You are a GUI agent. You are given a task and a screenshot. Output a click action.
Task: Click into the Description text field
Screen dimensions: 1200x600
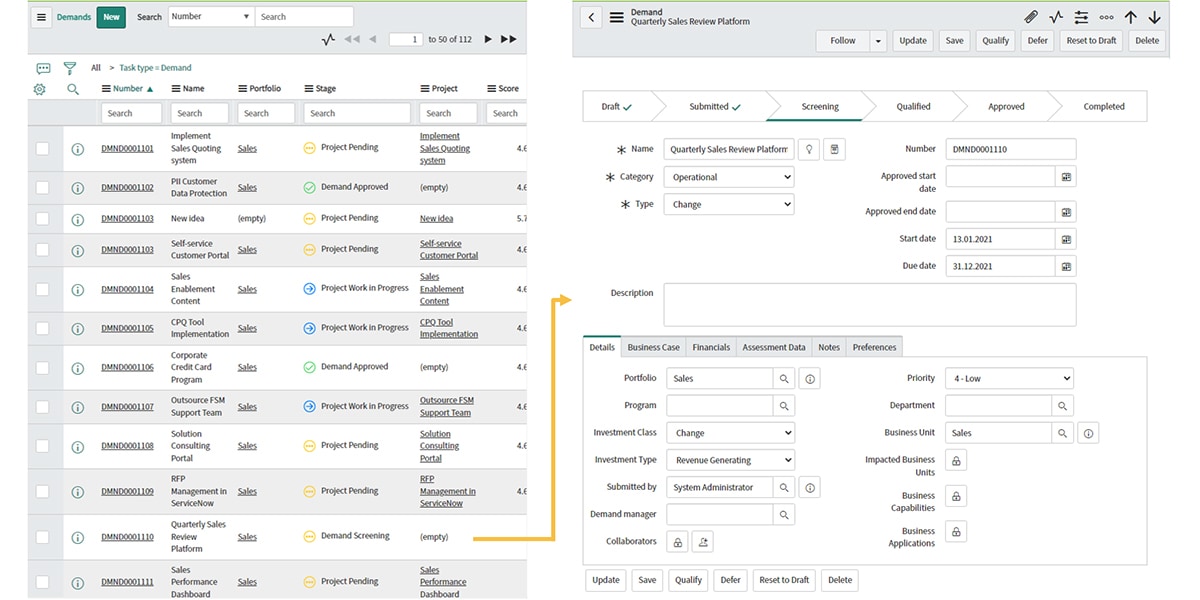(x=869, y=304)
